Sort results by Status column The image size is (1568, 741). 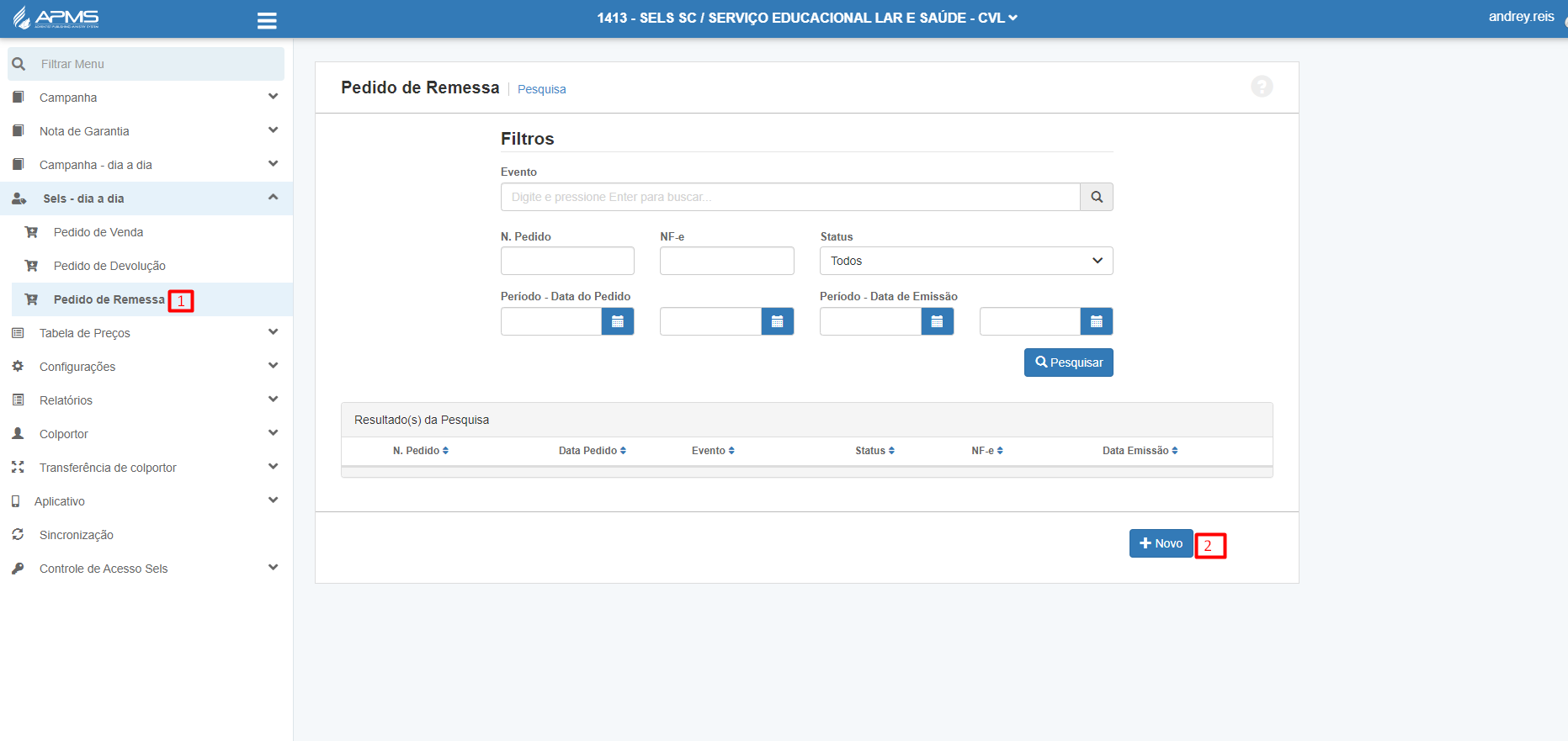pyautogui.click(x=874, y=451)
